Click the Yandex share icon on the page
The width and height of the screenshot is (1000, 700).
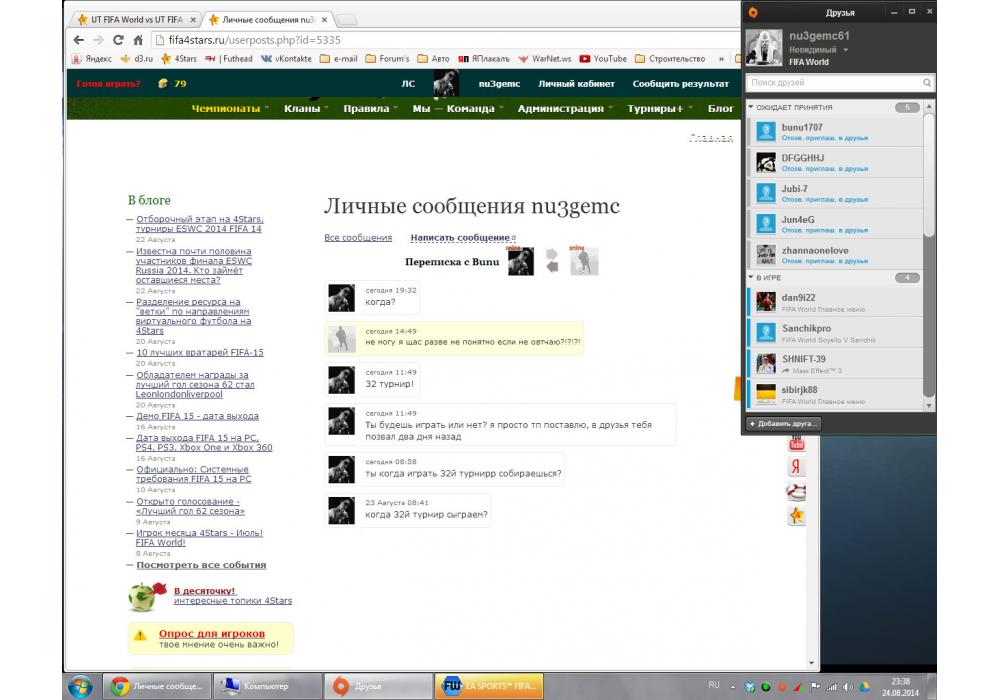click(x=797, y=467)
